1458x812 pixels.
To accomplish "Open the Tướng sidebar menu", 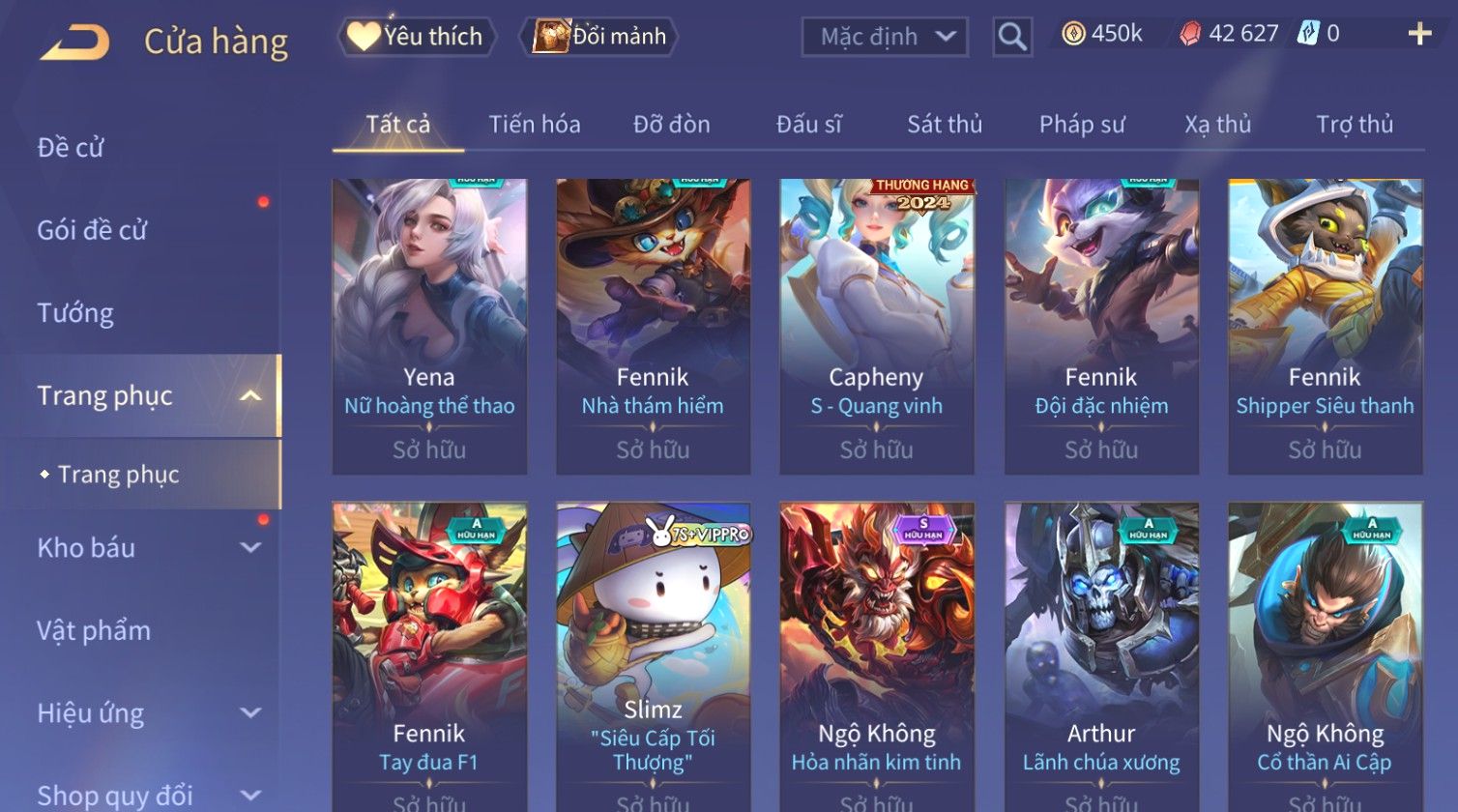I will point(75,313).
